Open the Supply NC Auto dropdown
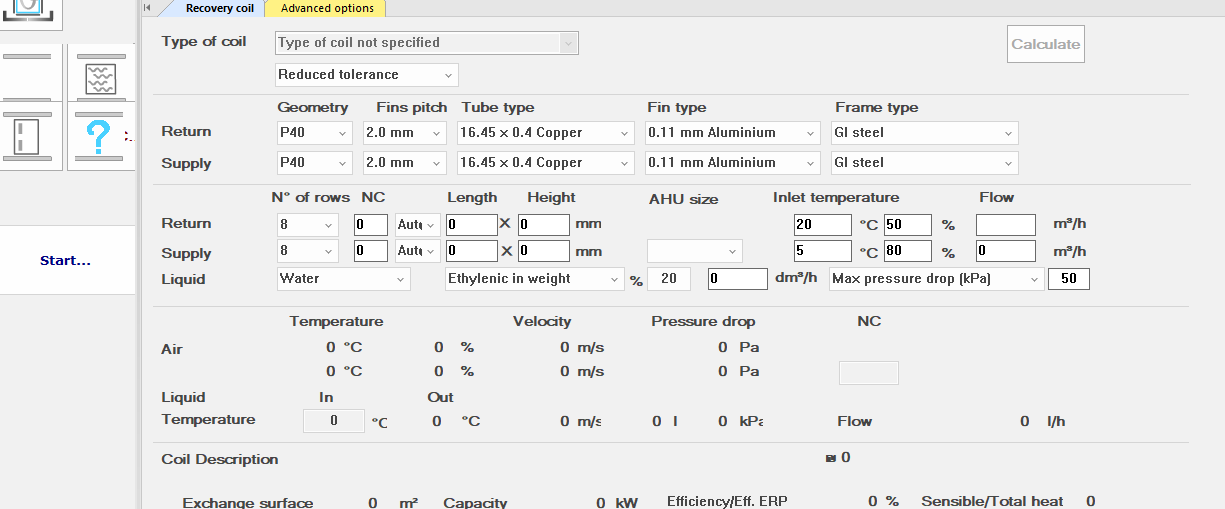 [x=417, y=251]
